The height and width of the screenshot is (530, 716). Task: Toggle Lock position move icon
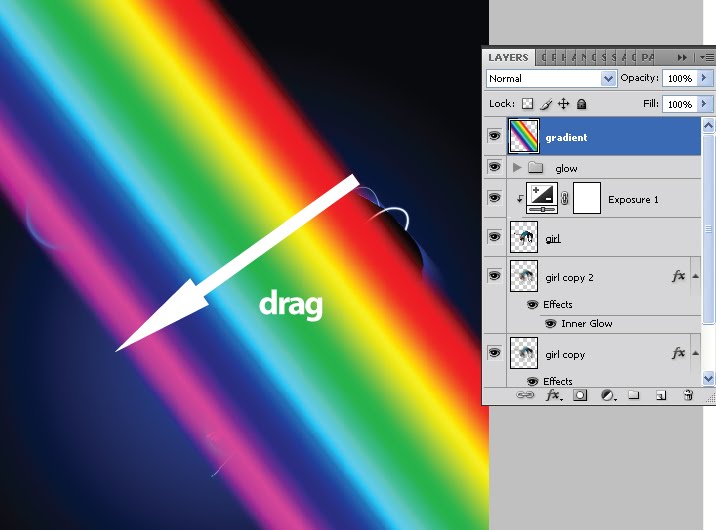point(563,104)
